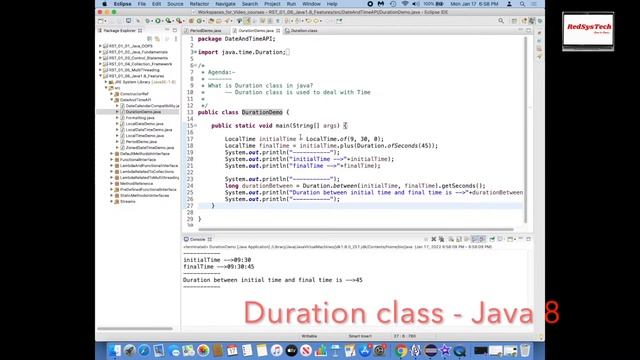This screenshot has height=360, width=640.
Task: Toggle Show Console When Standard Error Changes
Action: (482, 239)
